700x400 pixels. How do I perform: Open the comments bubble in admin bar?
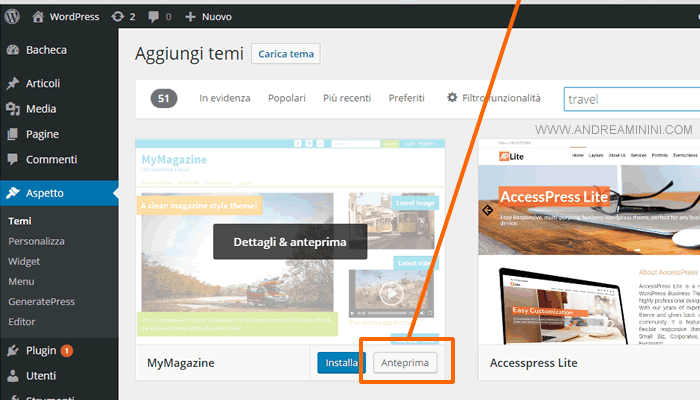[x=159, y=17]
